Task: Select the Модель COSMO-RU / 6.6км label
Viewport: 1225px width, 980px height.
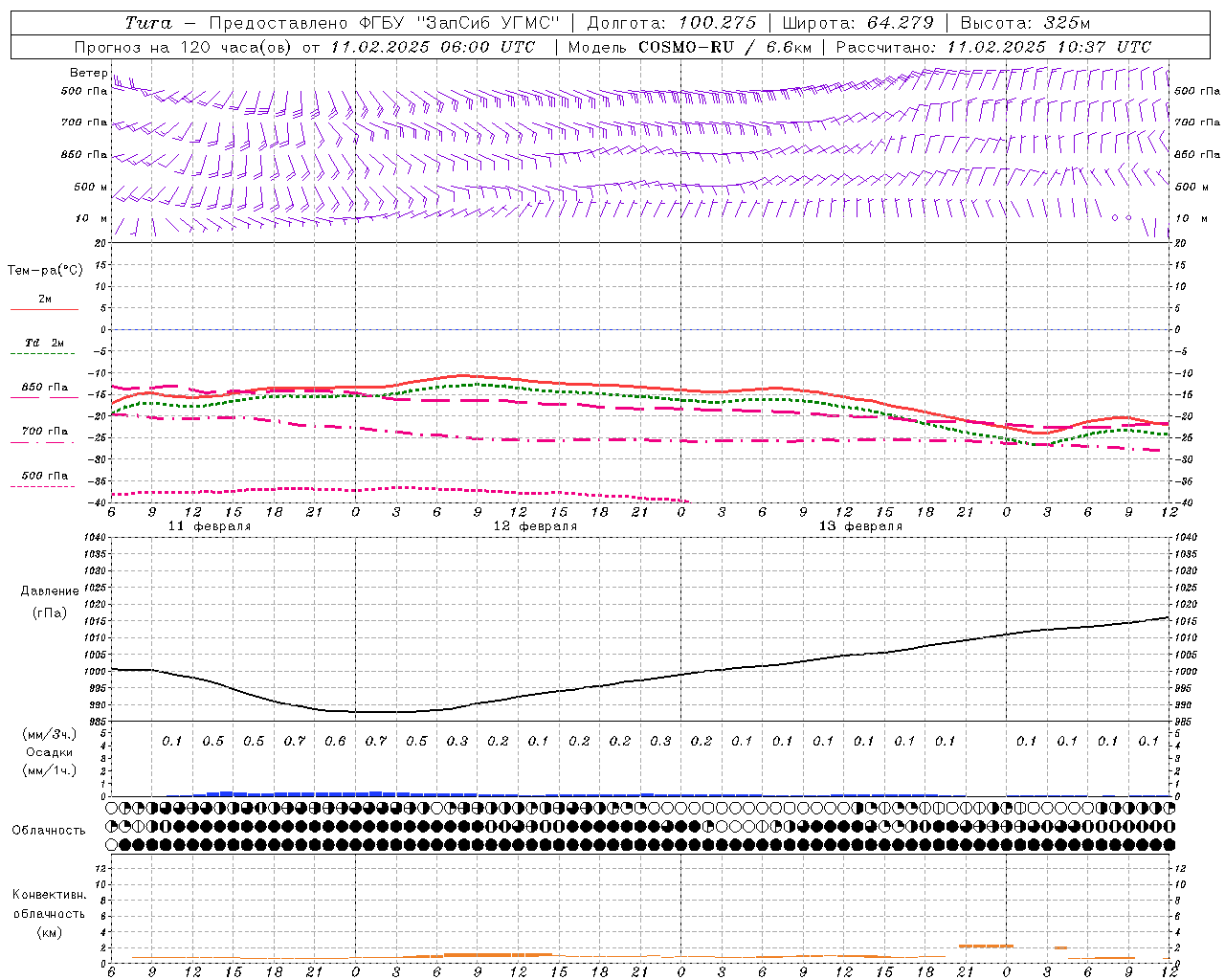Action: coord(689,47)
